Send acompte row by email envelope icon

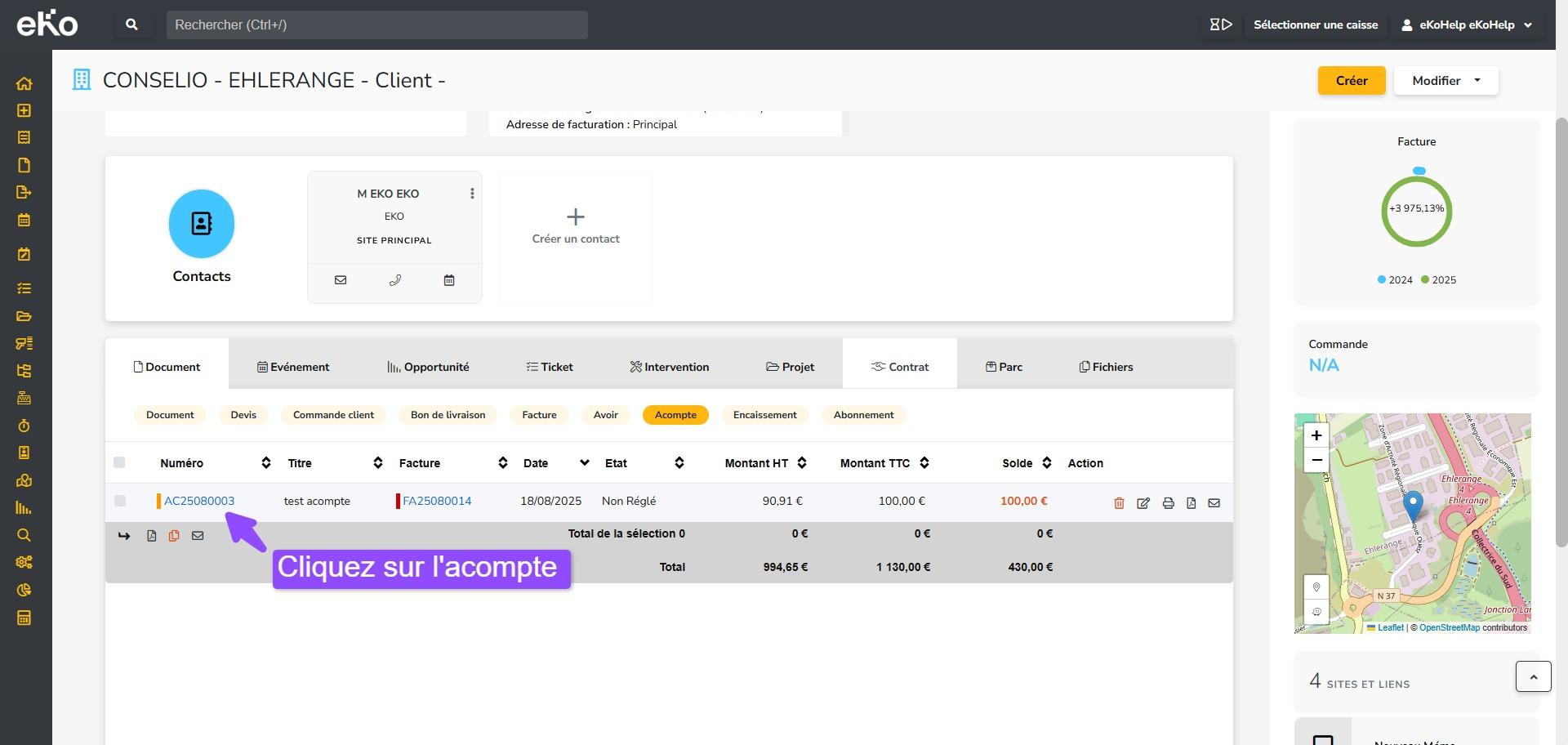coord(1214,503)
